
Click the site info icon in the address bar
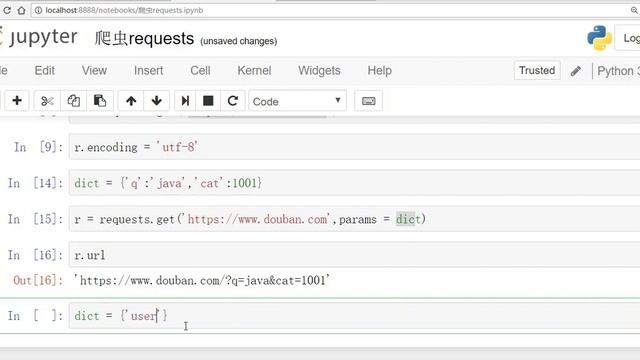click(38, 10)
